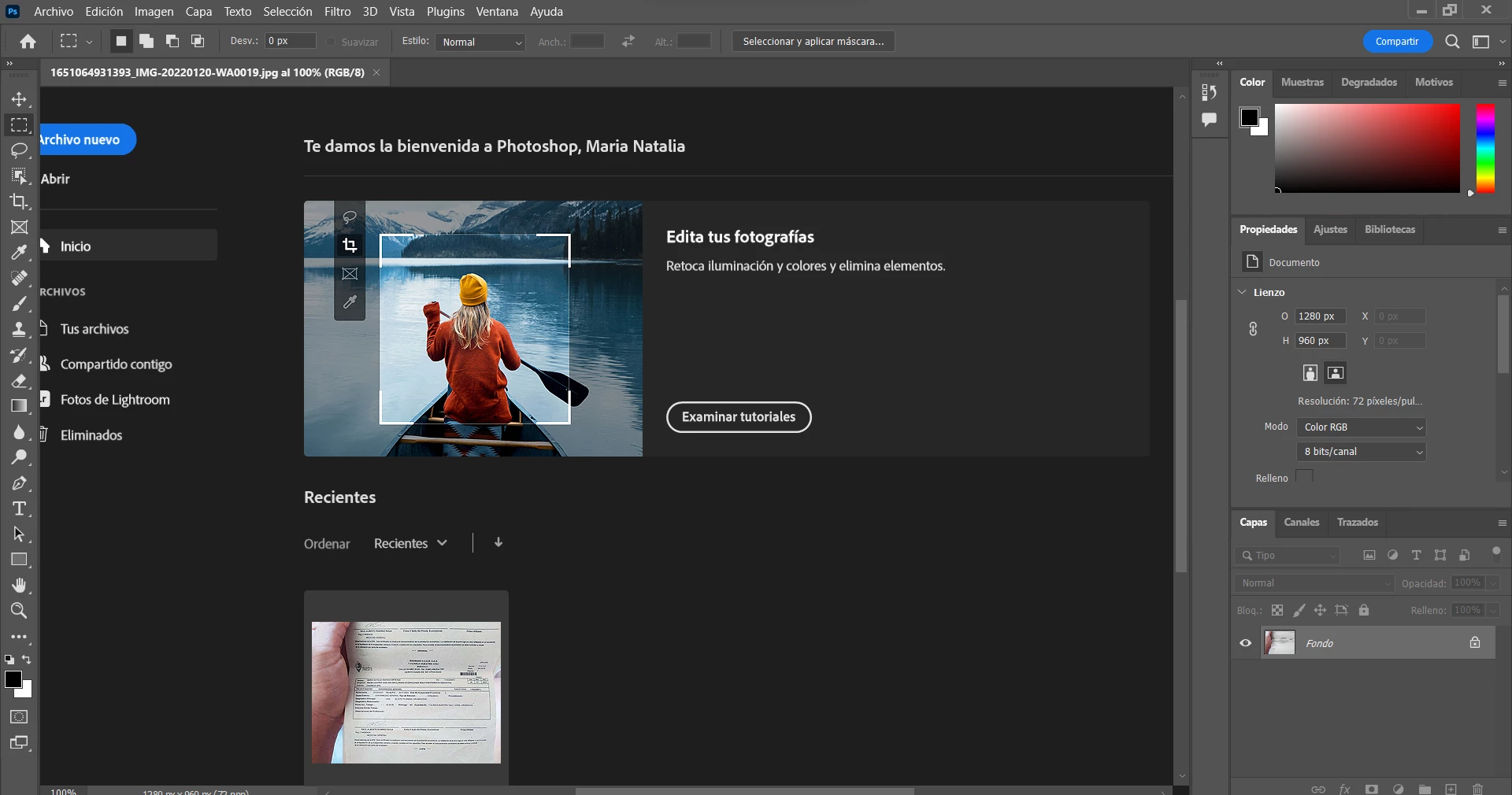Open the Edit Toolbar three-dots menu
The image size is (1512, 795).
(x=19, y=637)
